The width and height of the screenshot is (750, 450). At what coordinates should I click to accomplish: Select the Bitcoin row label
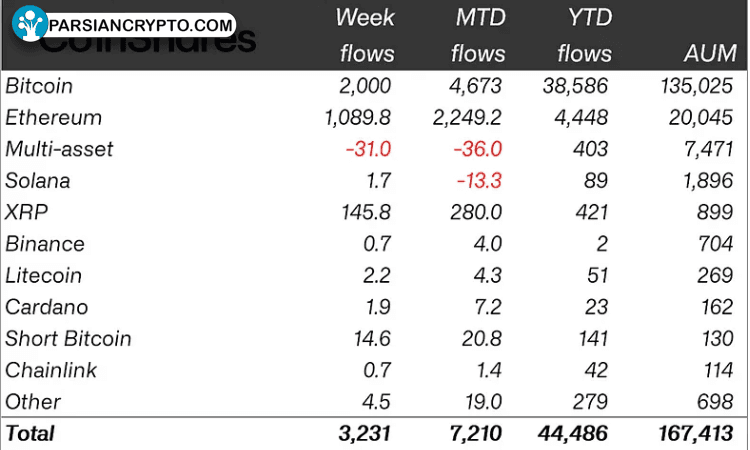[x=39, y=86]
